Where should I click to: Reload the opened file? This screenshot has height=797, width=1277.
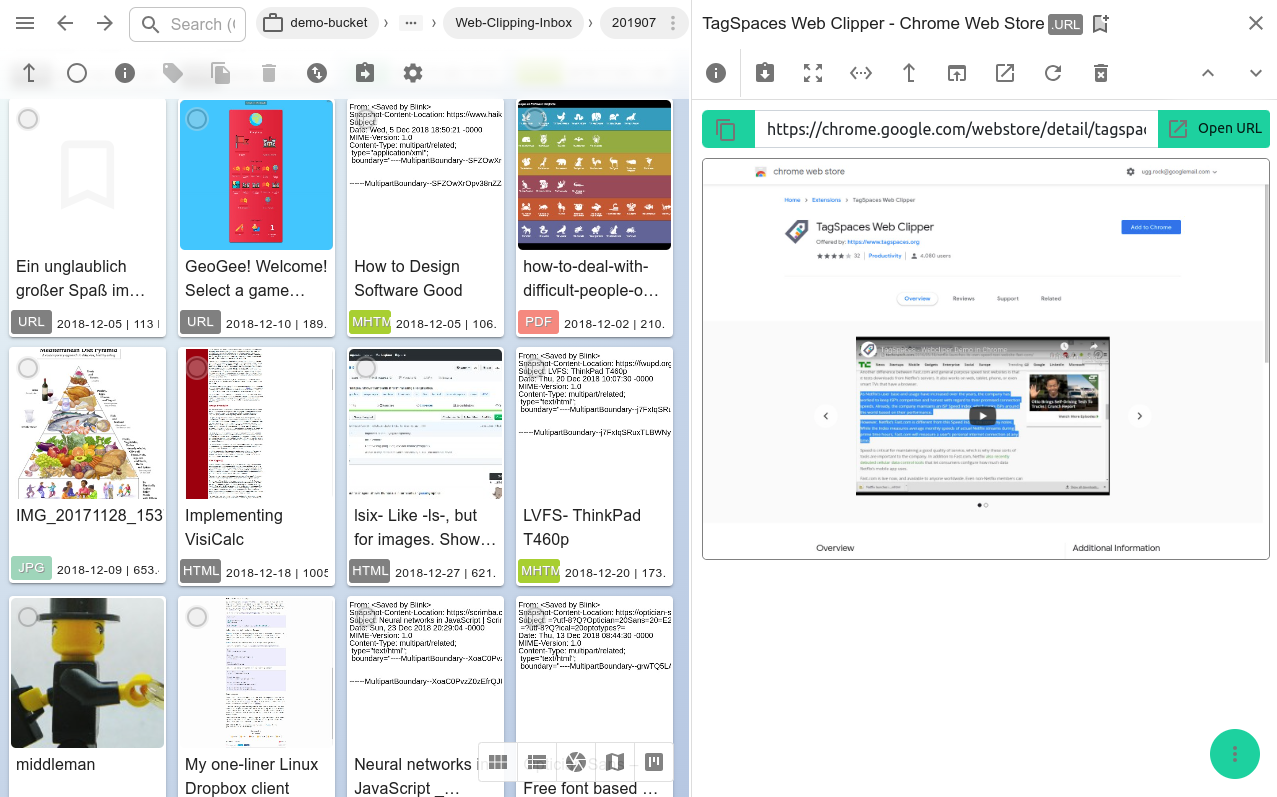(1053, 73)
